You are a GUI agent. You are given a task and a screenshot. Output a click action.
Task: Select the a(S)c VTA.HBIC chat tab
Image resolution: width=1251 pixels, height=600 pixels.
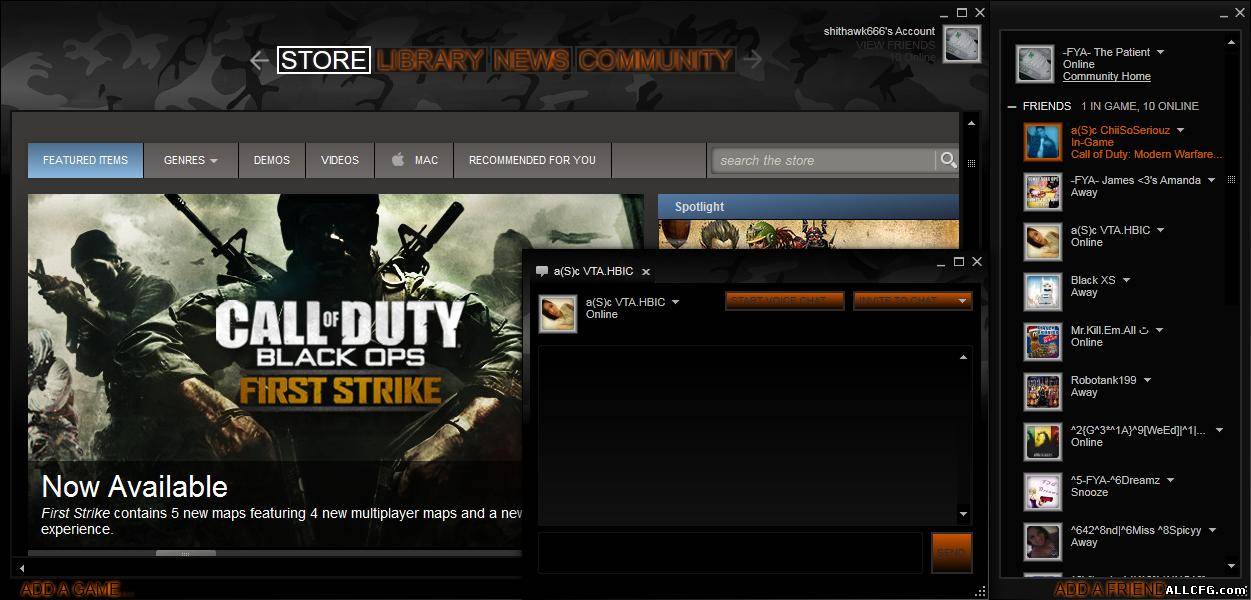593,271
